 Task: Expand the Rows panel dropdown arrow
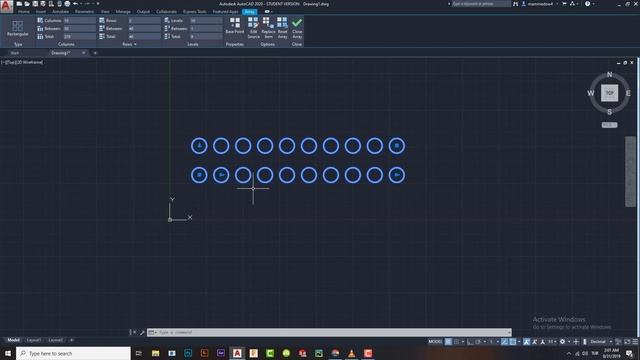[x=135, y=44]
